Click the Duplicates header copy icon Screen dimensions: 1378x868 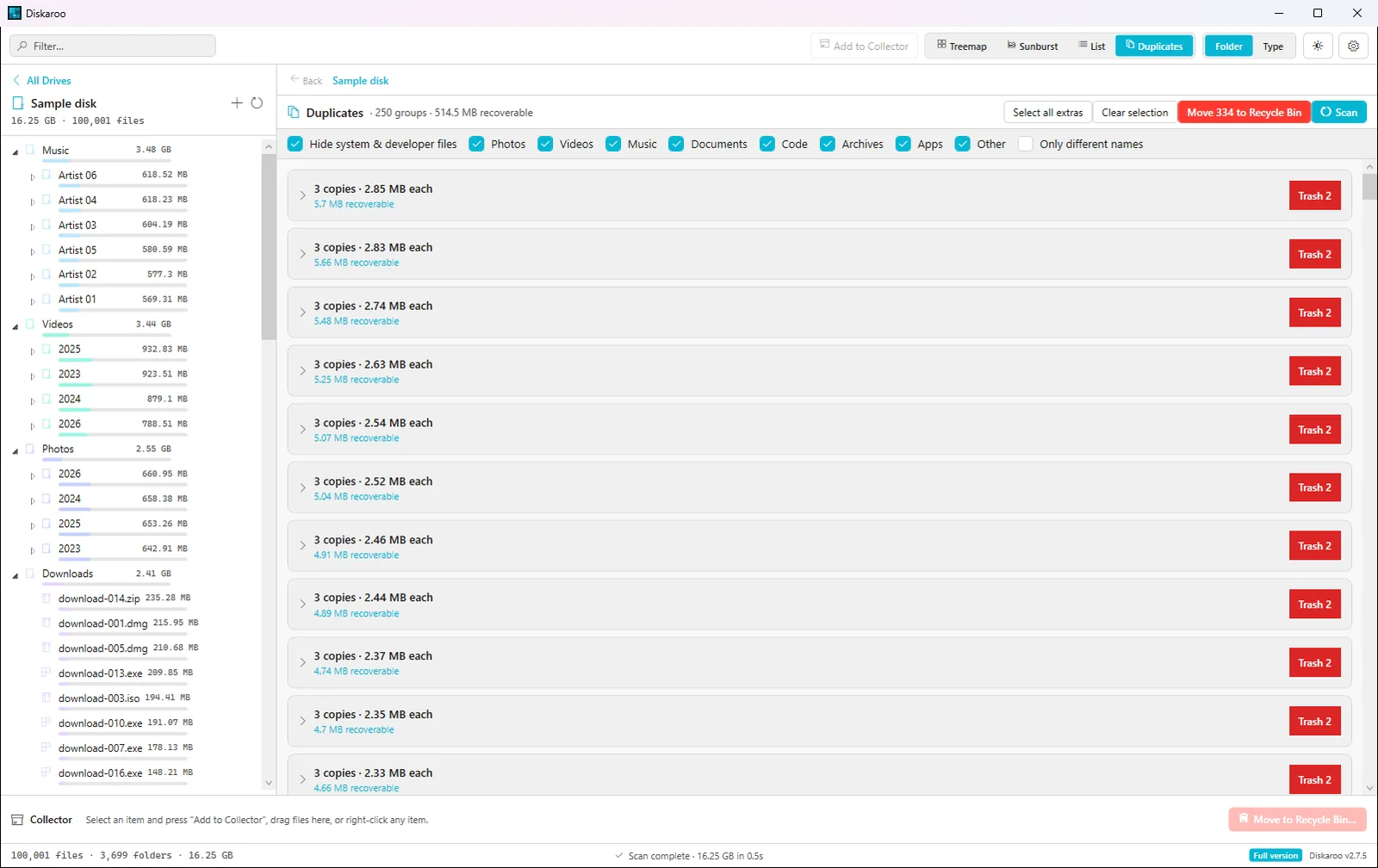[x=294, y=112]
